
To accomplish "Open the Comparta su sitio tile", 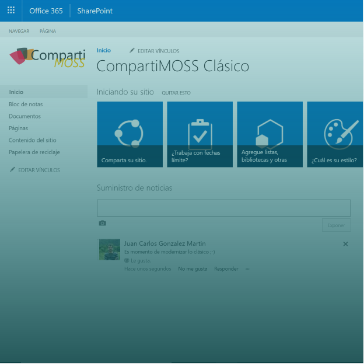I will click(130, 134).
